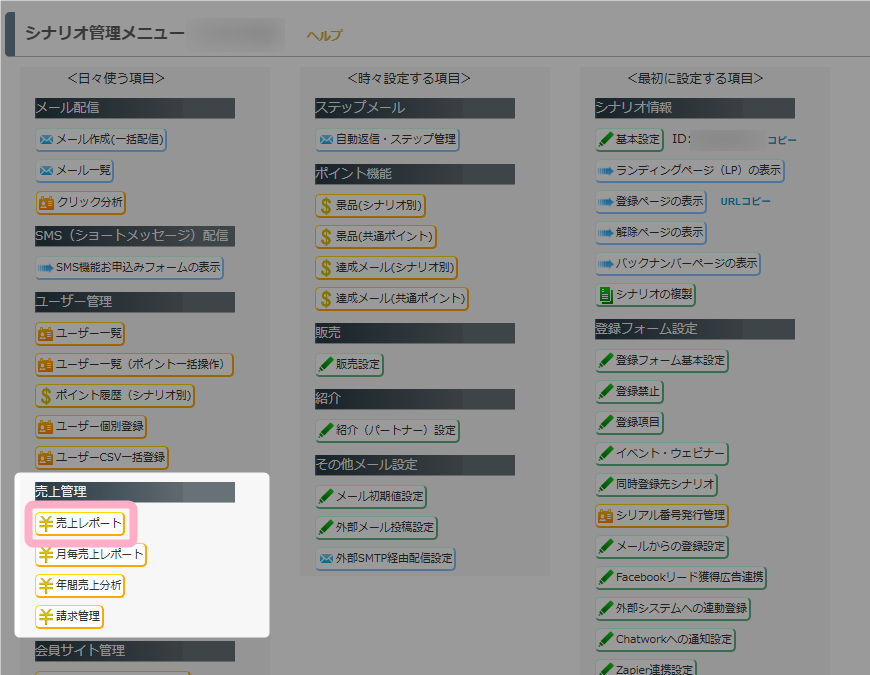Click the envelope icon on 外部SMTP経由配信設定
The image size is (870, 675).
point(325,557)
